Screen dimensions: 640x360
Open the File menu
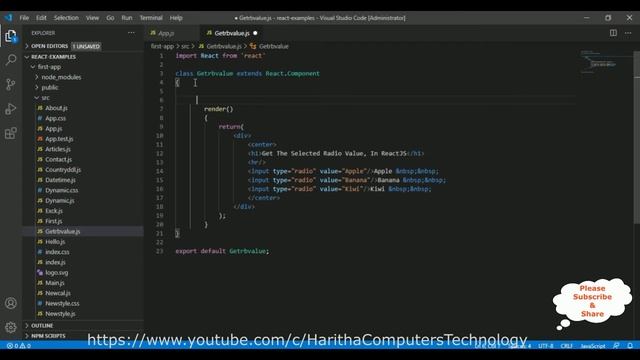(x=24, y=18)
